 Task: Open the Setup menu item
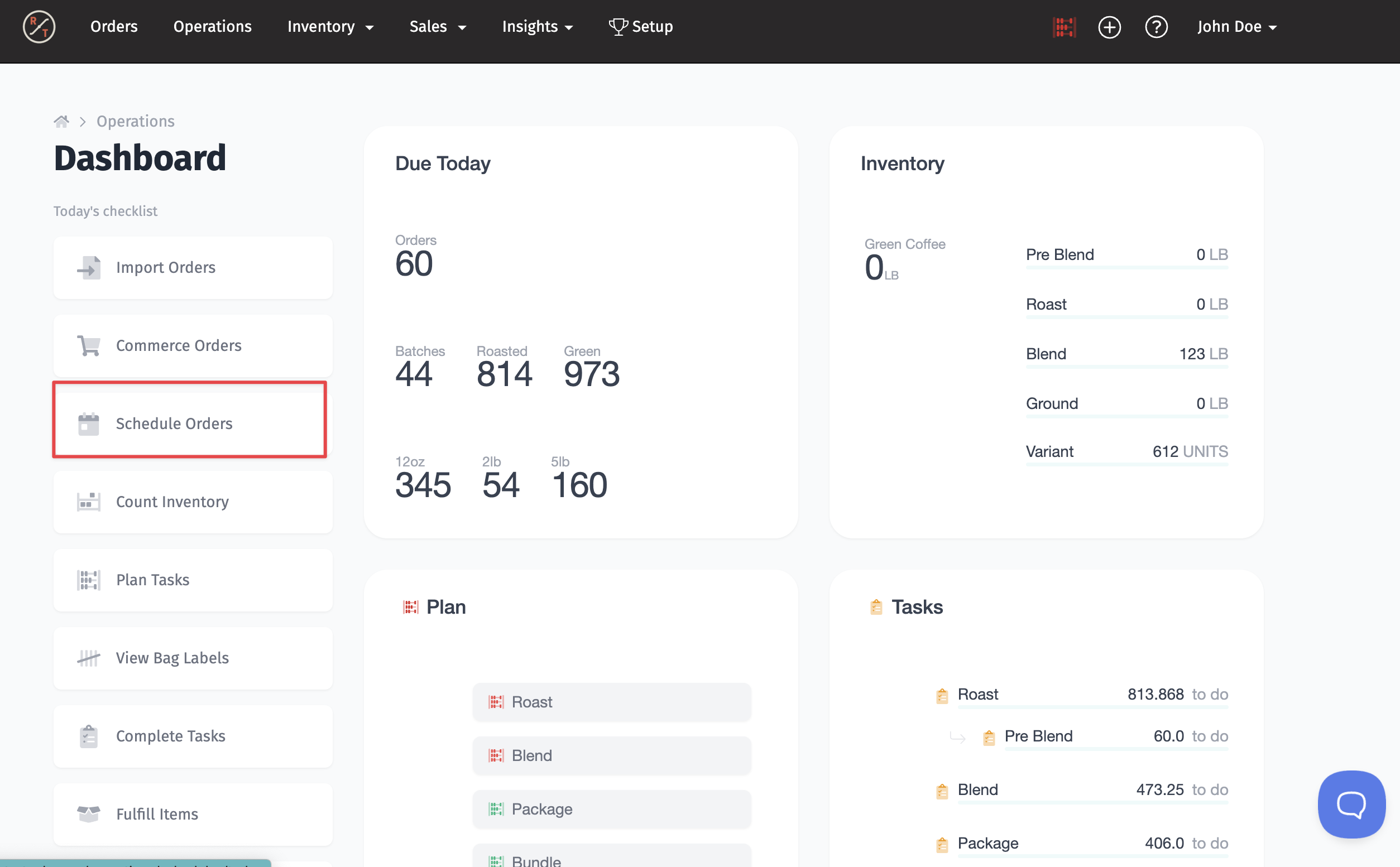[x=641, y=27]
